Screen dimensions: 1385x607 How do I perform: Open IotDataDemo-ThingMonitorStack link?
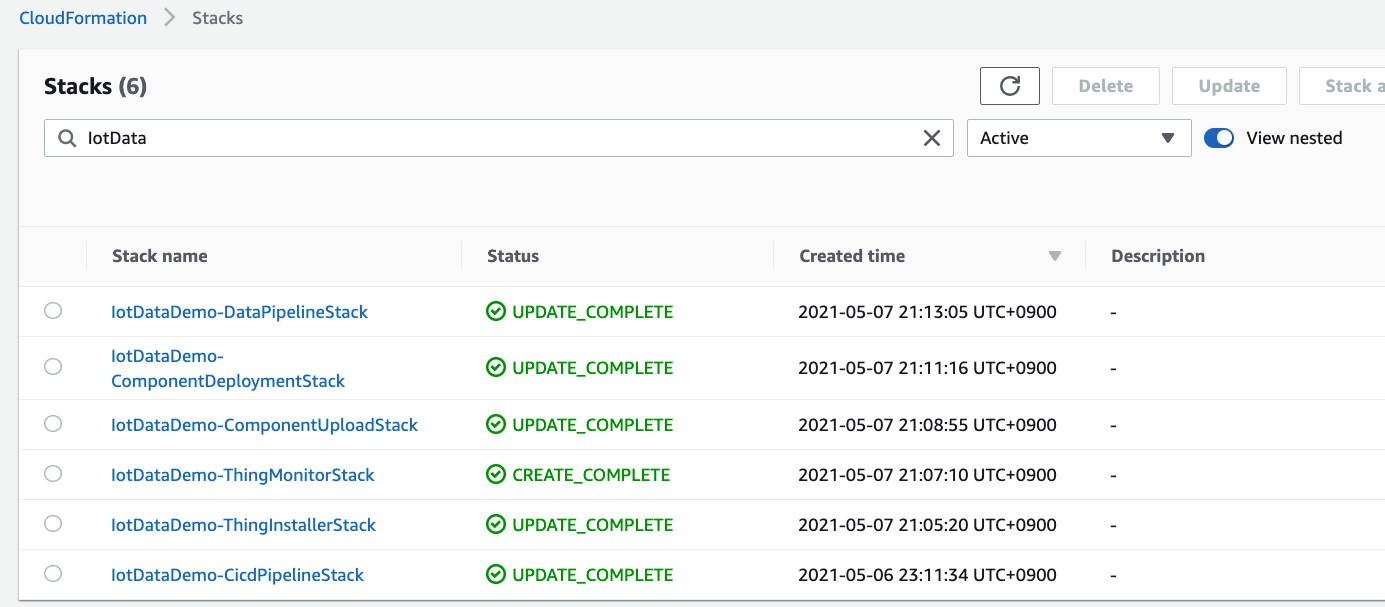tap(243, 475)
